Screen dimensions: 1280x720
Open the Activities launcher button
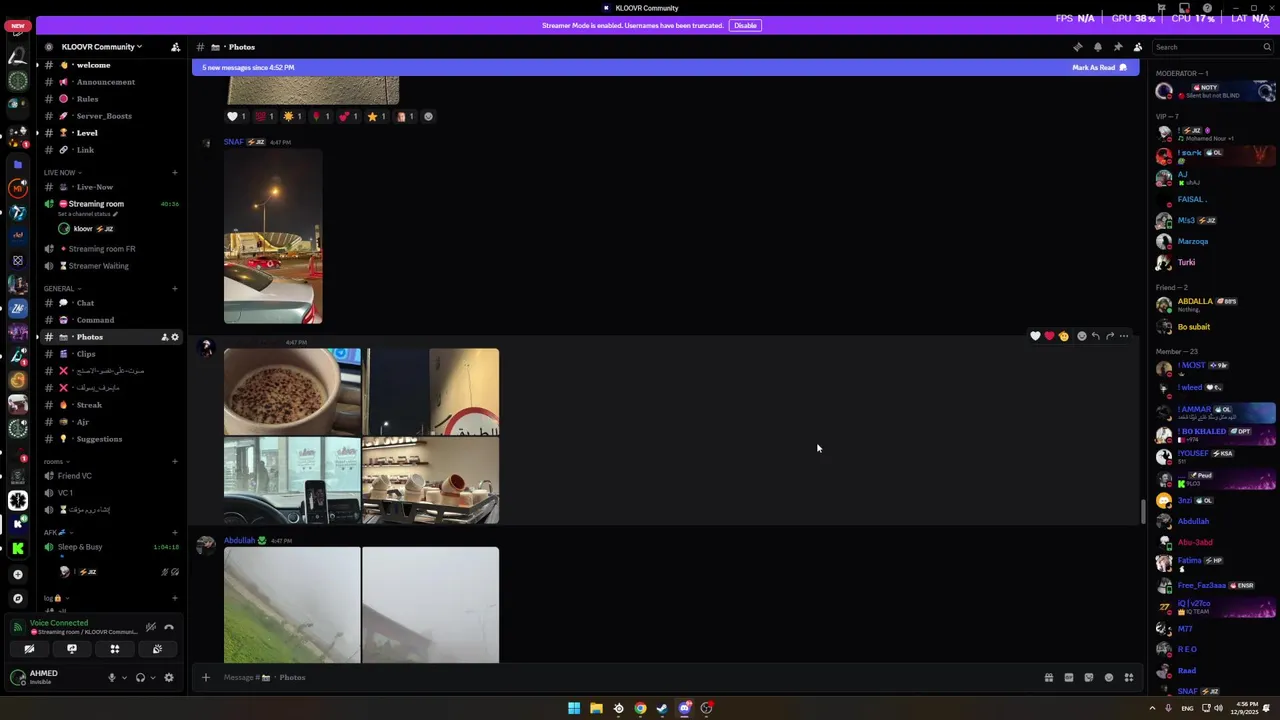[115, 649]
